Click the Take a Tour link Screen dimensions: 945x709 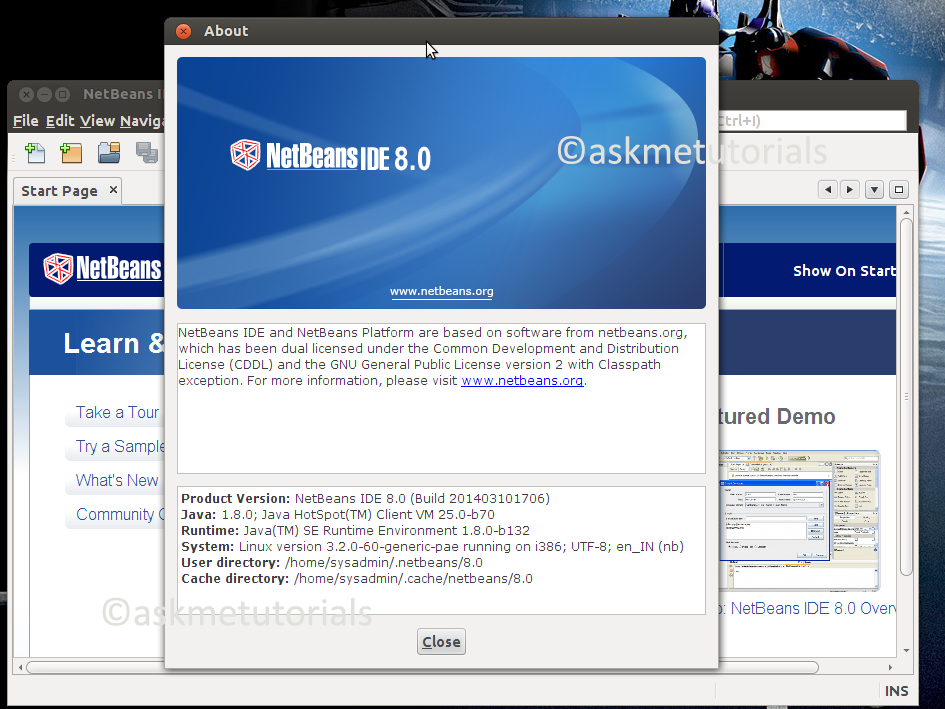[118, 412]
